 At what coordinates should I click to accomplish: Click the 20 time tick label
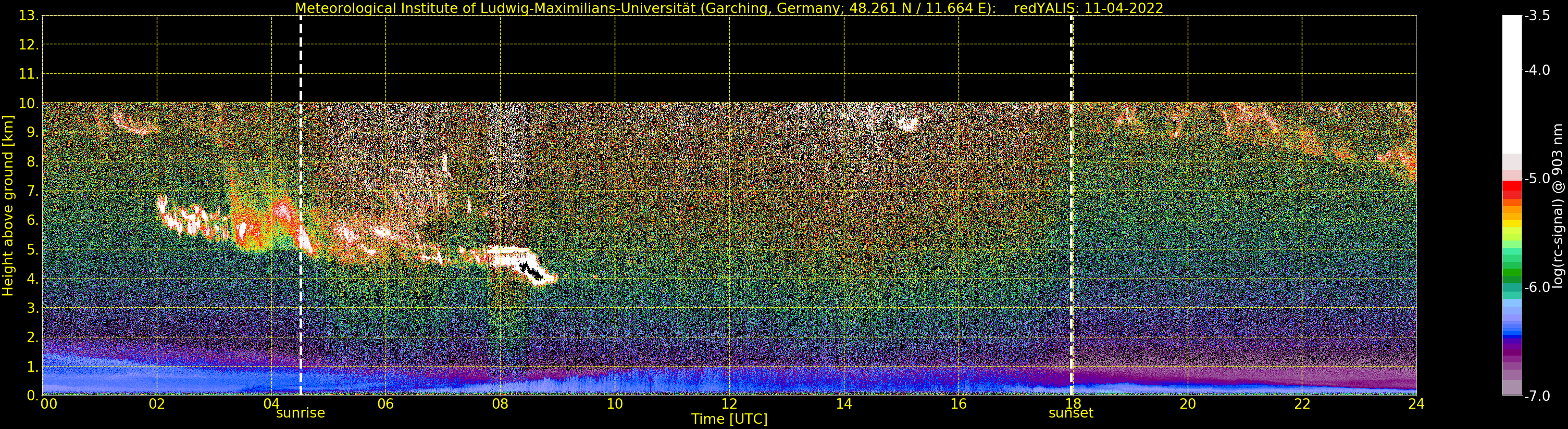click(1188, 403)
